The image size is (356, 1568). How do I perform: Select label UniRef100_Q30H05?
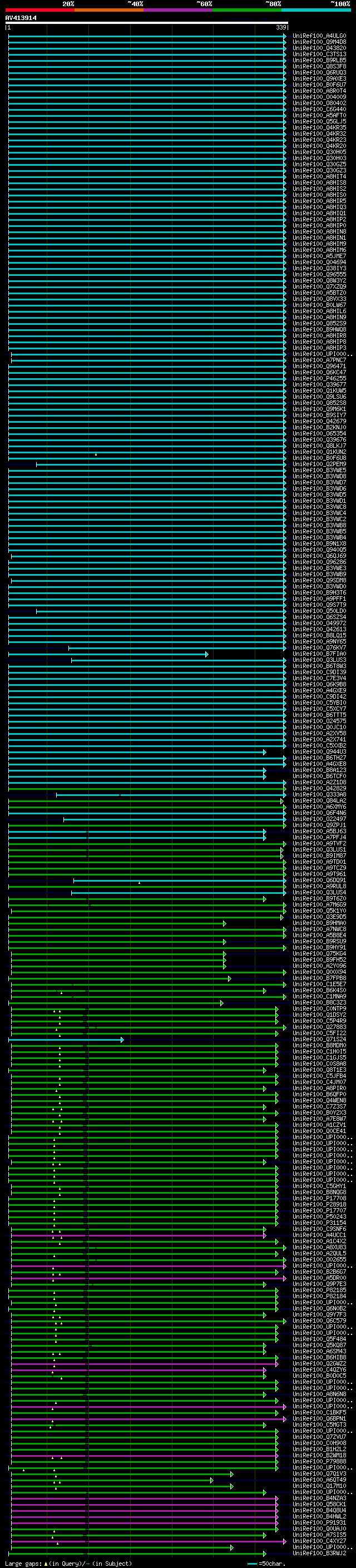319,152
